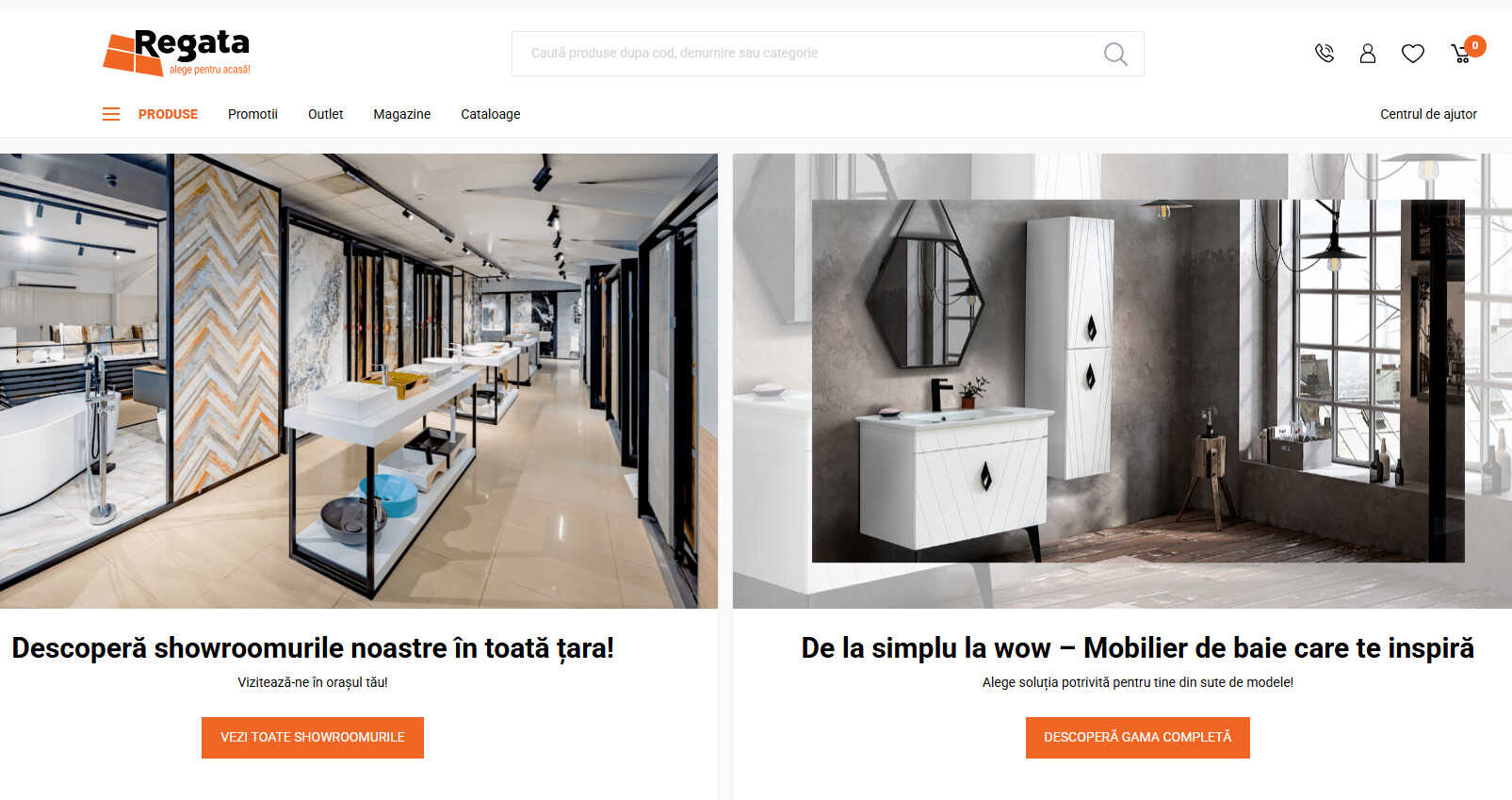Open the Cataloage menu item
This screenshot has height=800, width=1512.
point(490,114)
